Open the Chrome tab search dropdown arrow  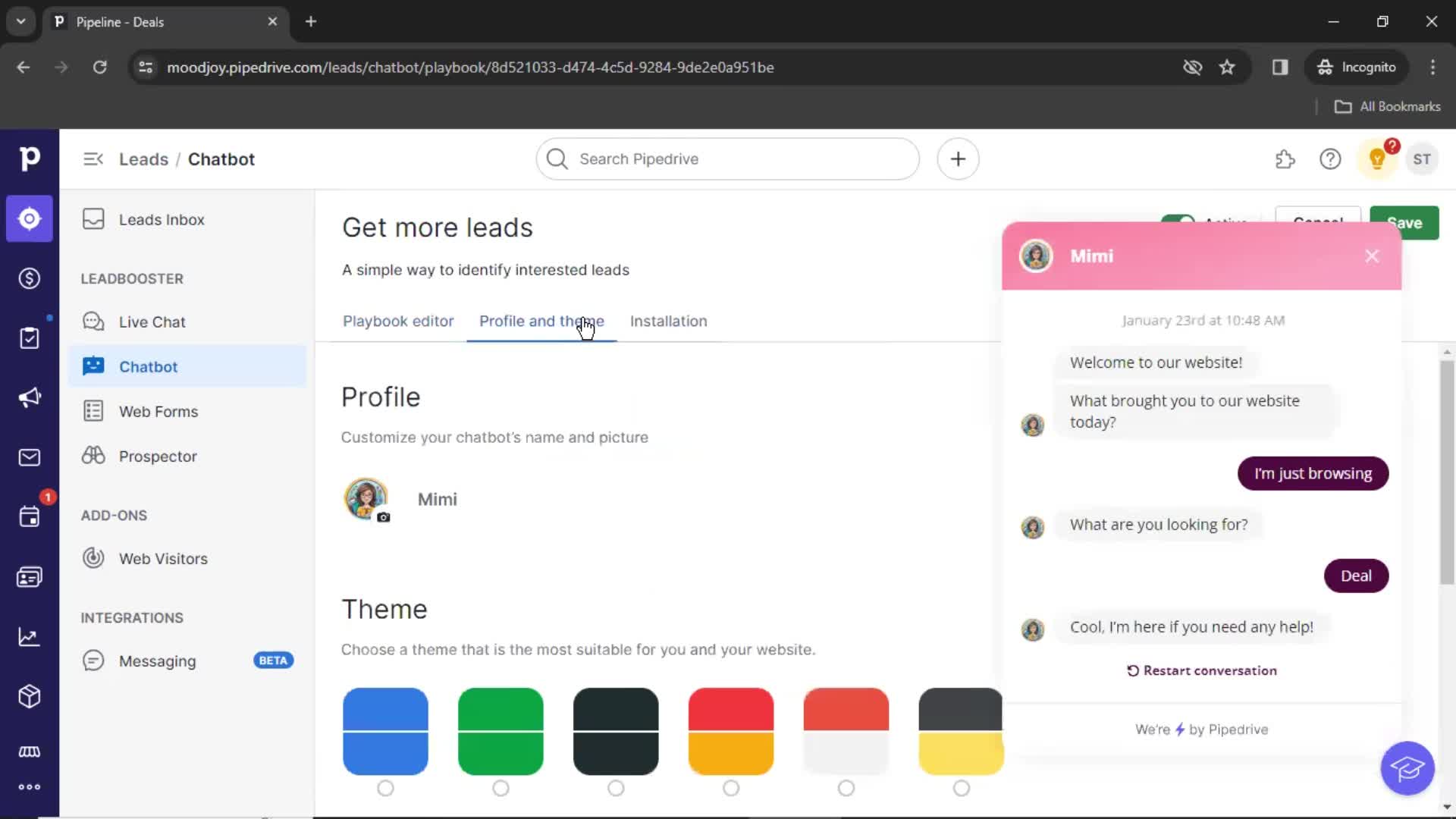(20, 21)
